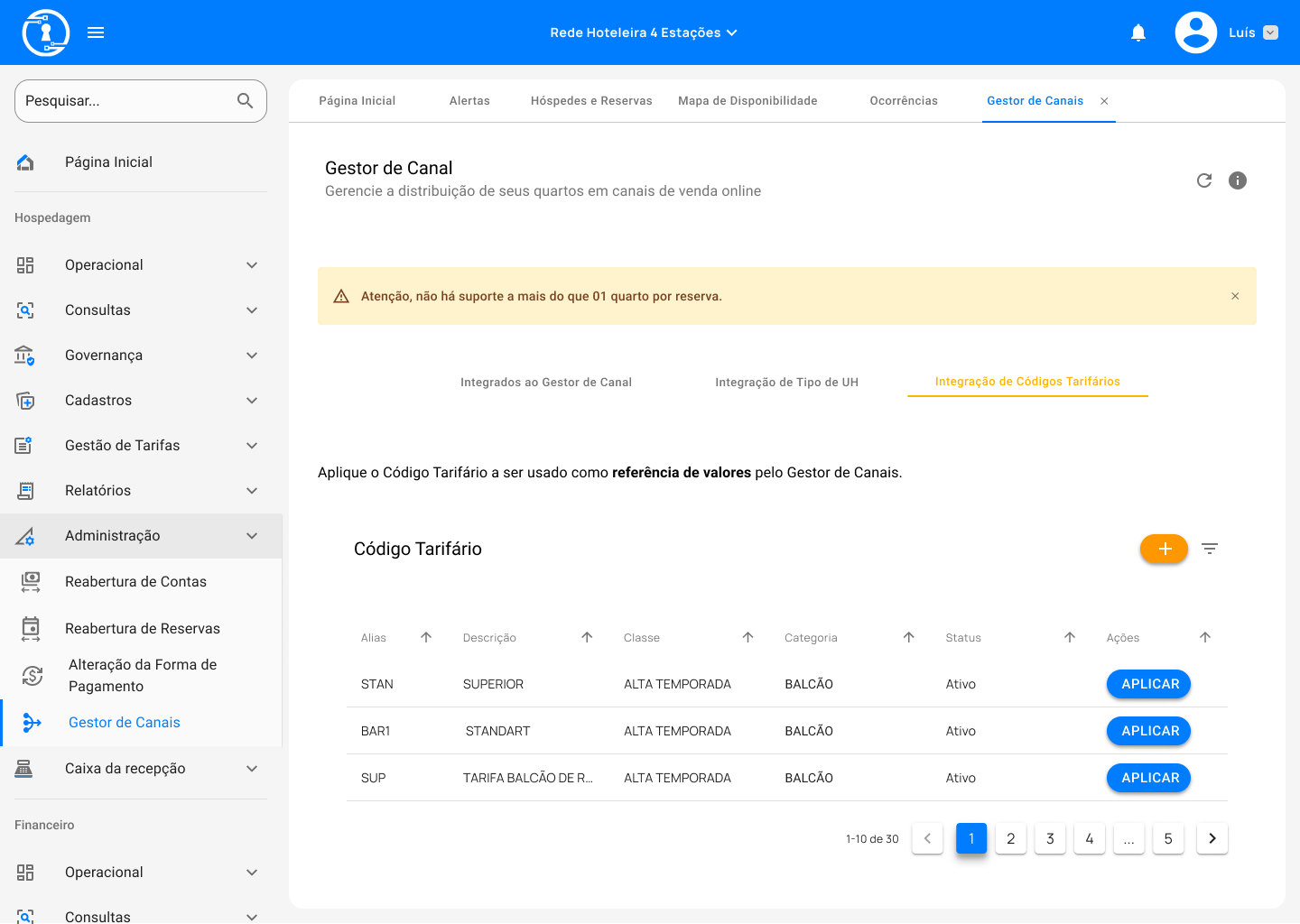This screenshot has width=1300, height=924.
Task: Sort table by Alias column arrow
Action: [426, 637]
